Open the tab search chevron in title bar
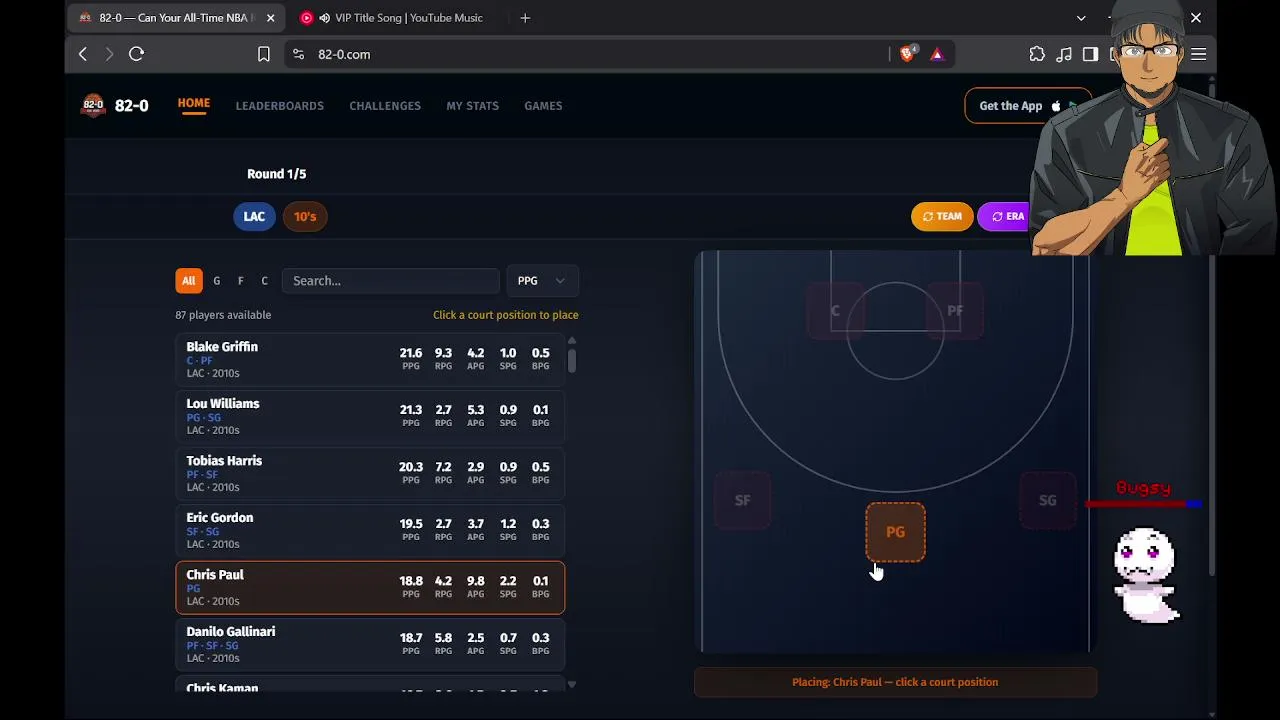 click(1081, 18)
